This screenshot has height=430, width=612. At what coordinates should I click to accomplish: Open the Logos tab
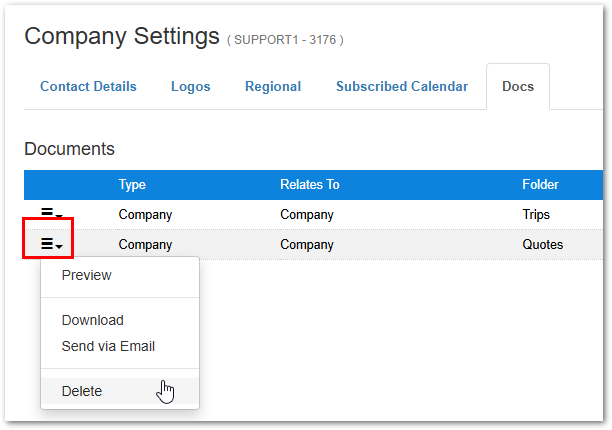click(190, 86)
